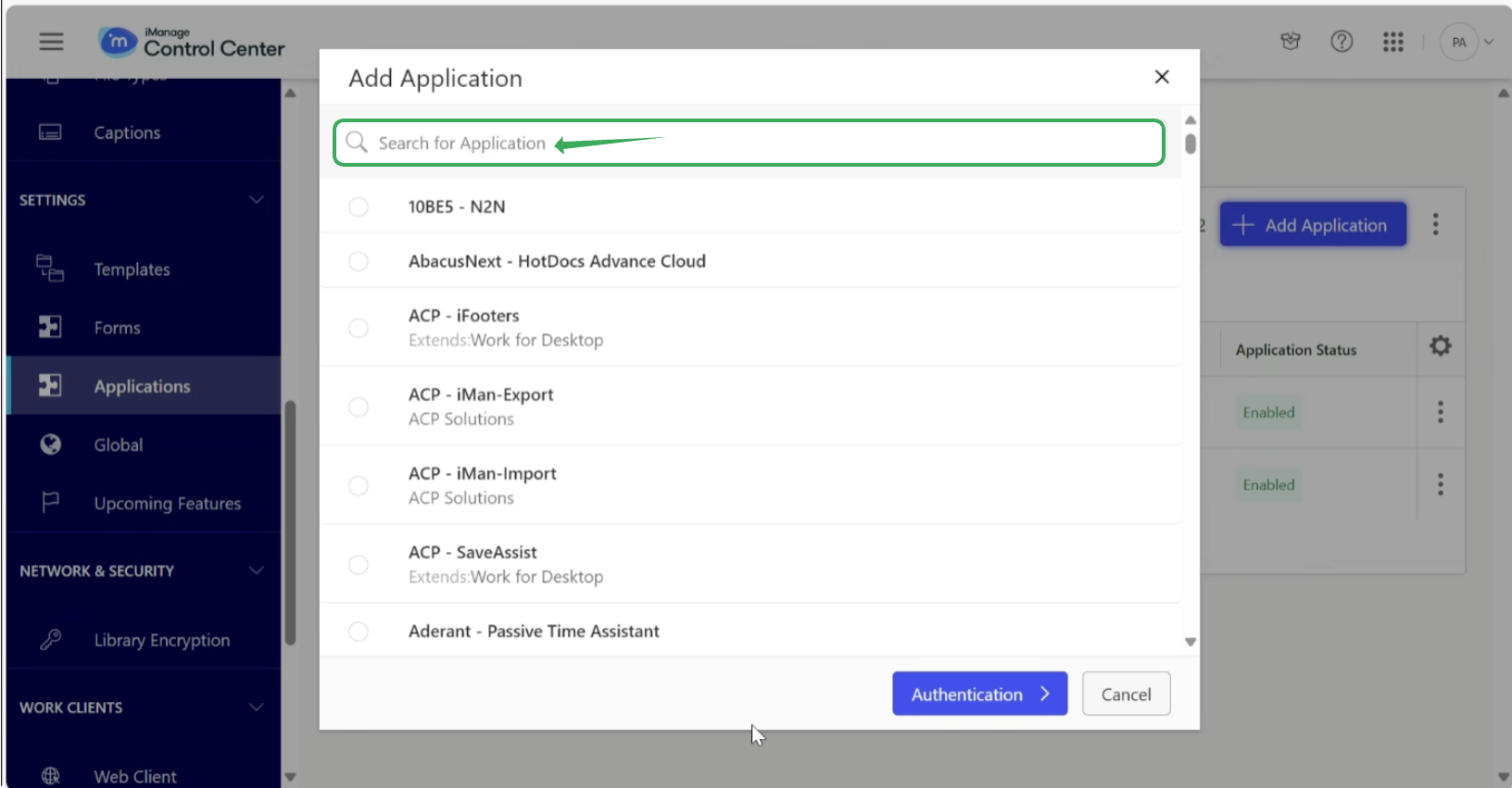Screen dimensions: 1512x788
Task: Click the main page scroll-down arrow
Action: click(1504, 777)
